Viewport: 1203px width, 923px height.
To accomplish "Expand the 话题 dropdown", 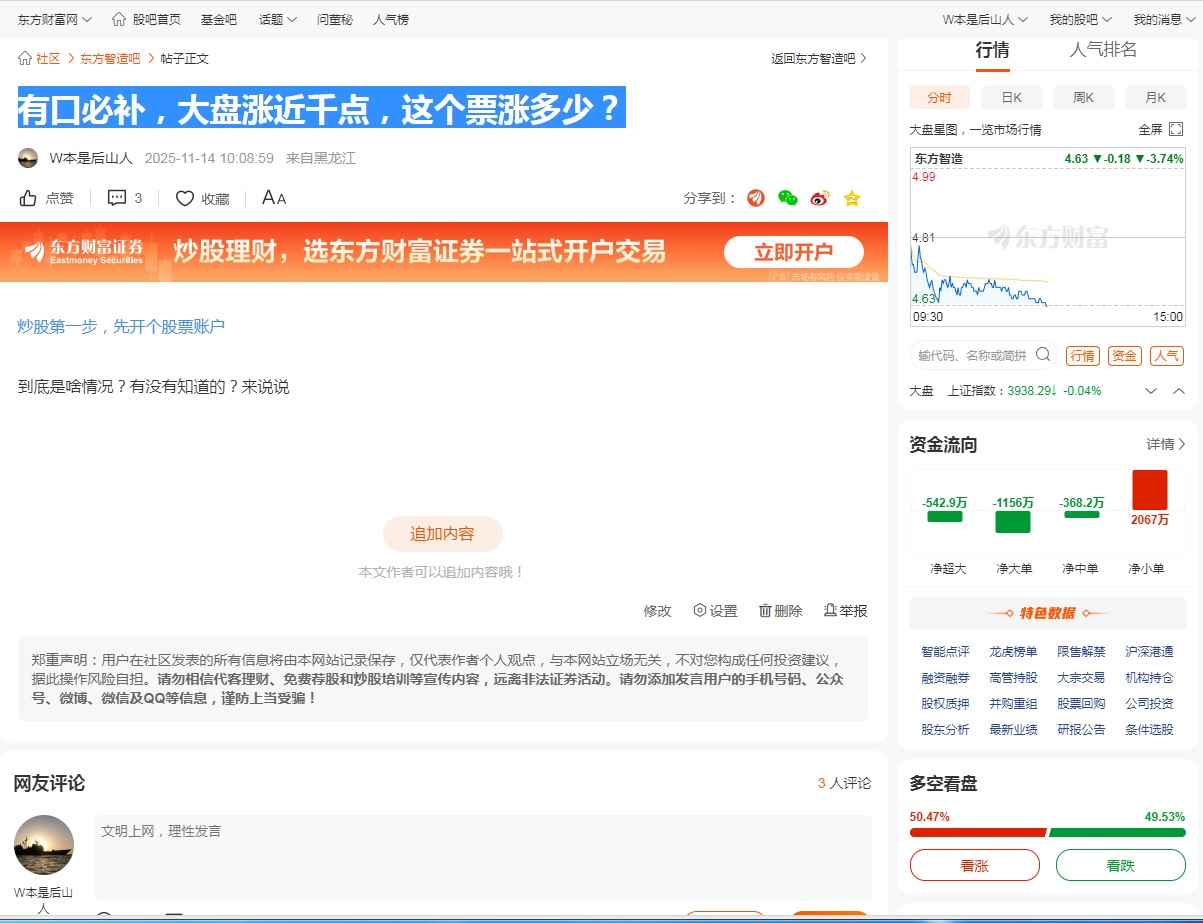I will coord(277,19).
